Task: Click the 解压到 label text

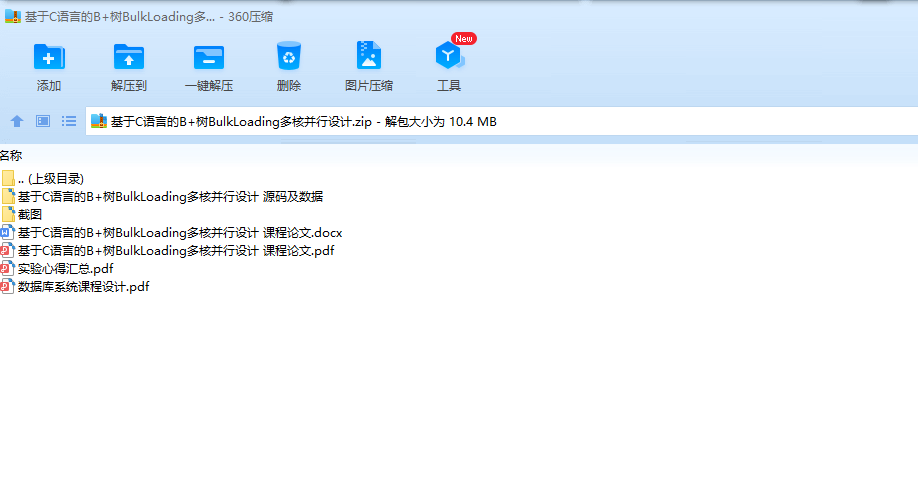Action: (129, 85)
